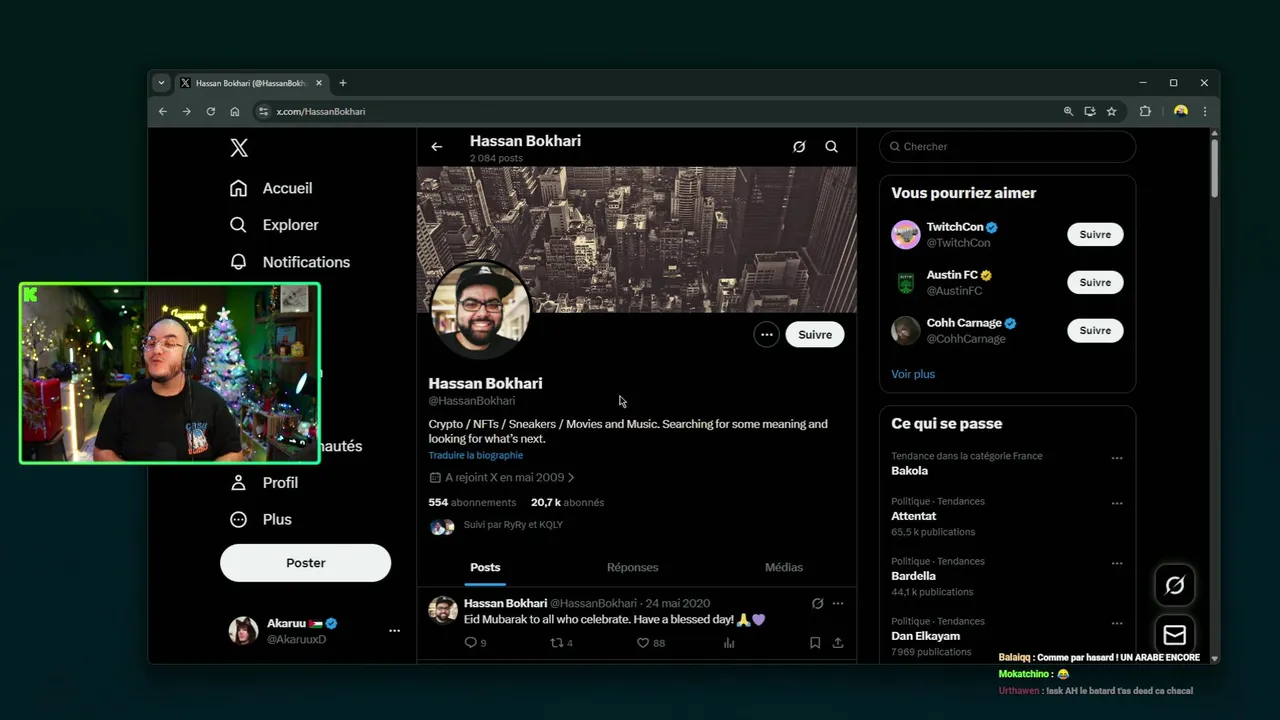Open Notifications bell in sidebar
The height and width of the screenshot is (720, 1280).
tap(290, 262)
